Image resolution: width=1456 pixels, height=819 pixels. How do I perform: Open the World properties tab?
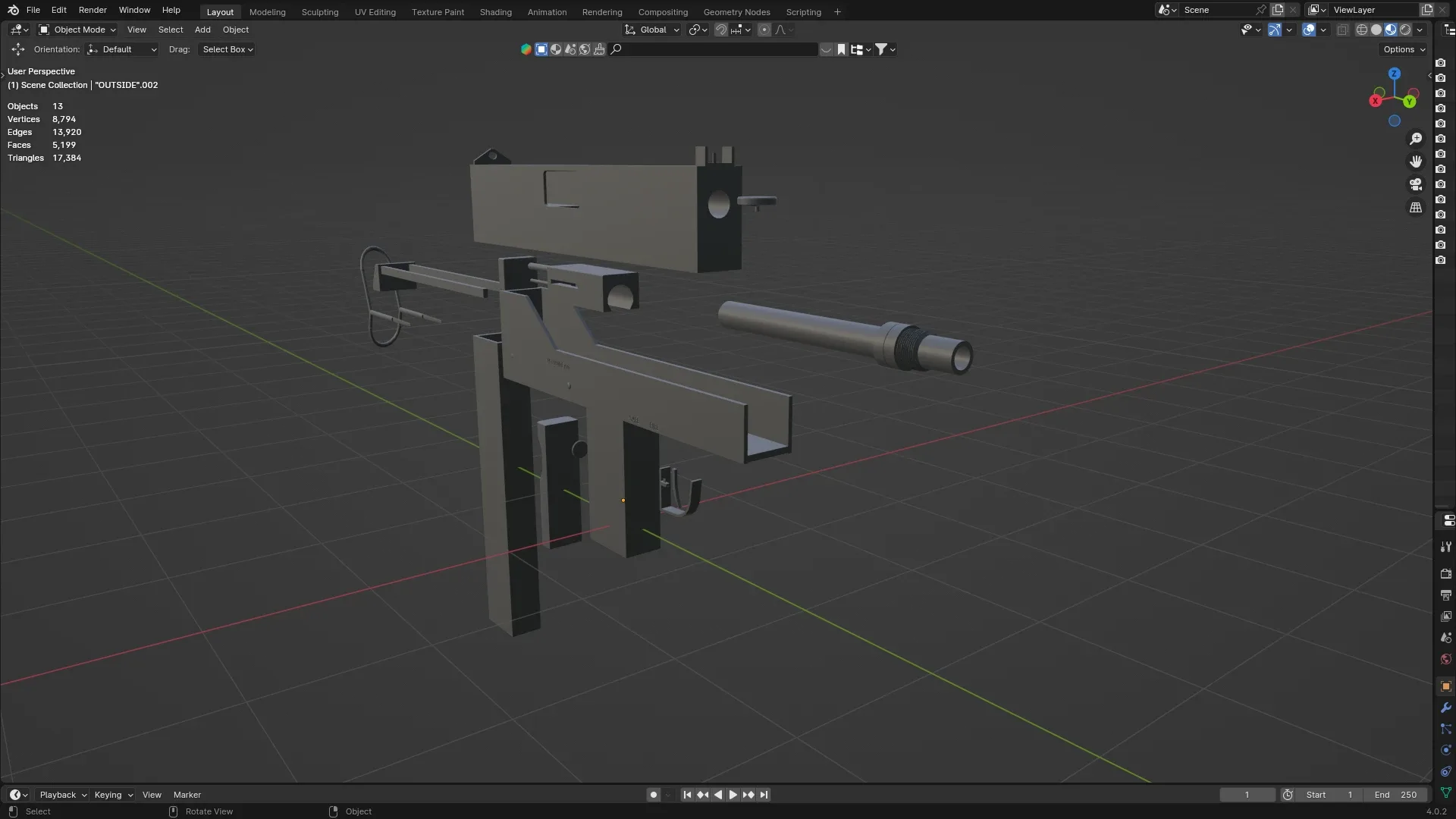coord(1446,659)
